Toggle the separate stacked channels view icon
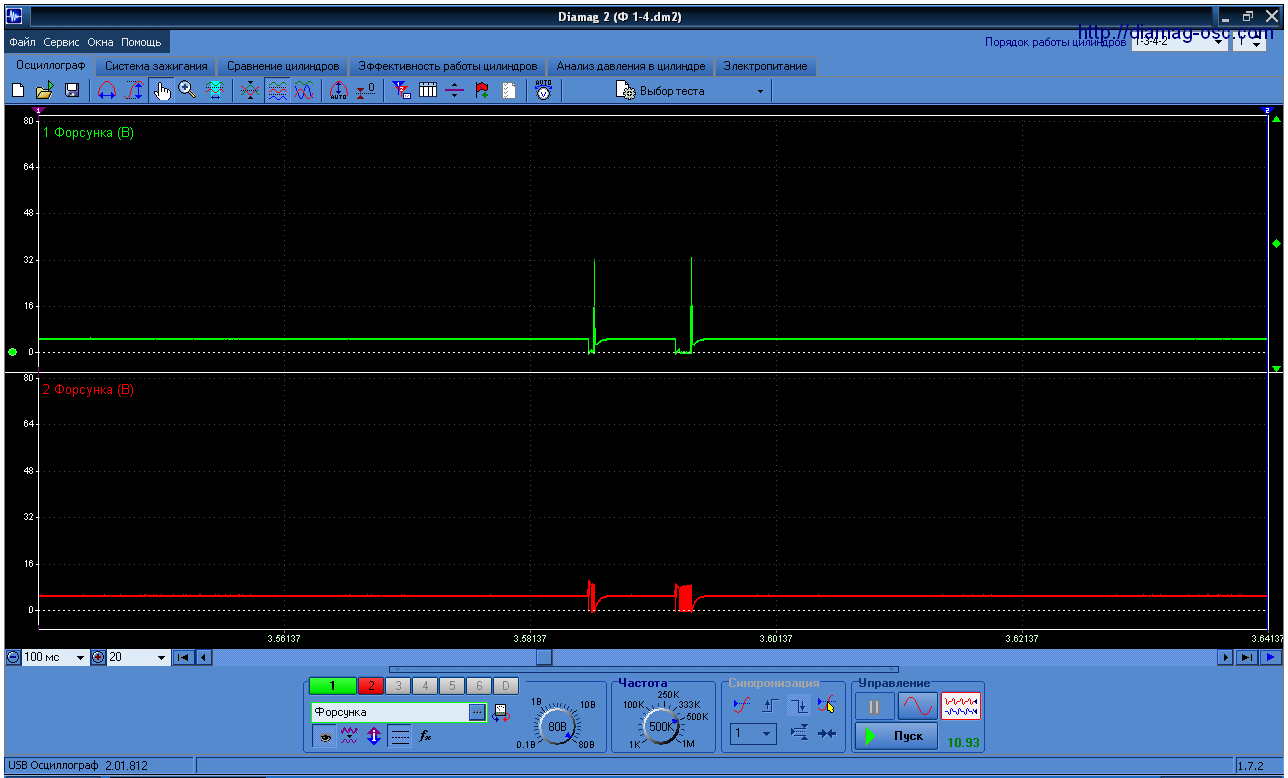 (277, 91)
